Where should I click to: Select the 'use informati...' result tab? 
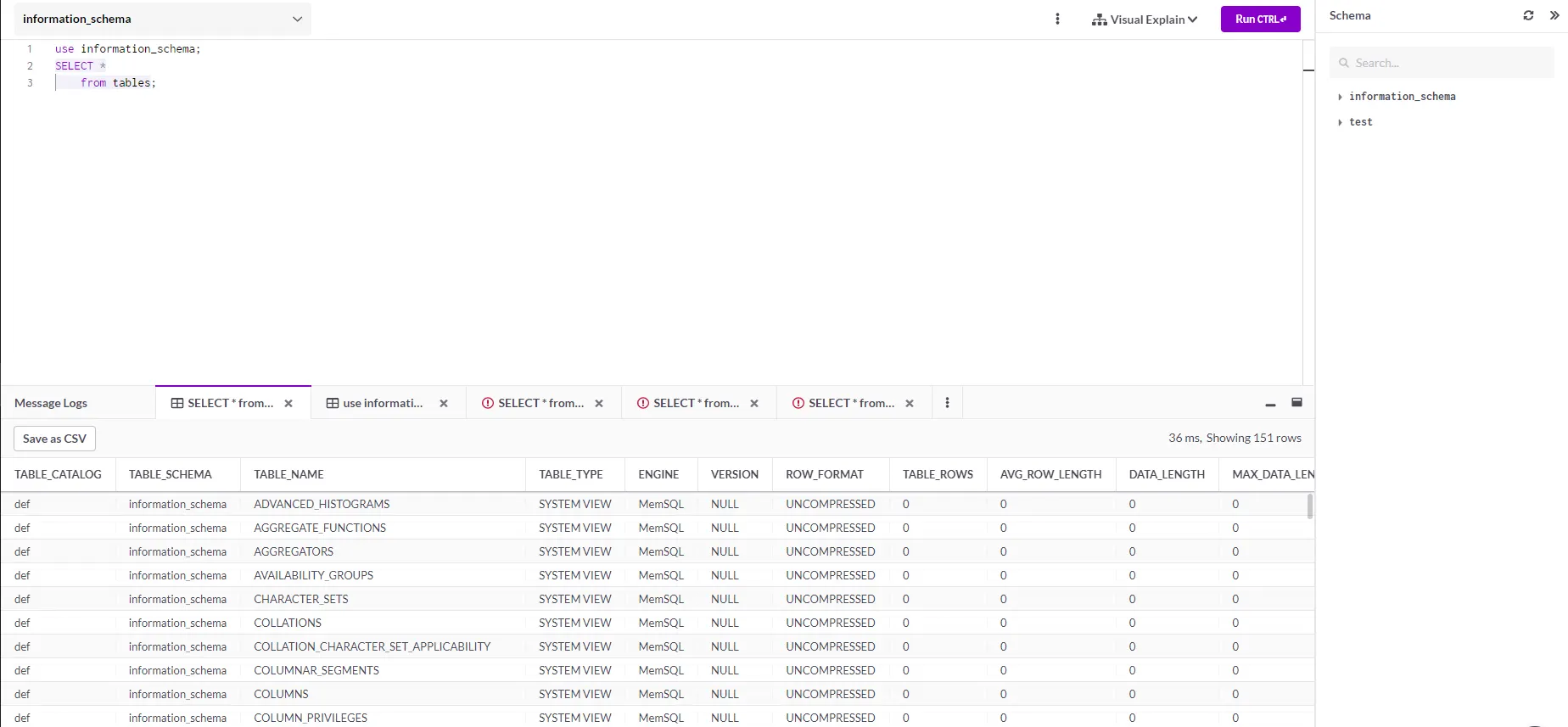(382, 403)
